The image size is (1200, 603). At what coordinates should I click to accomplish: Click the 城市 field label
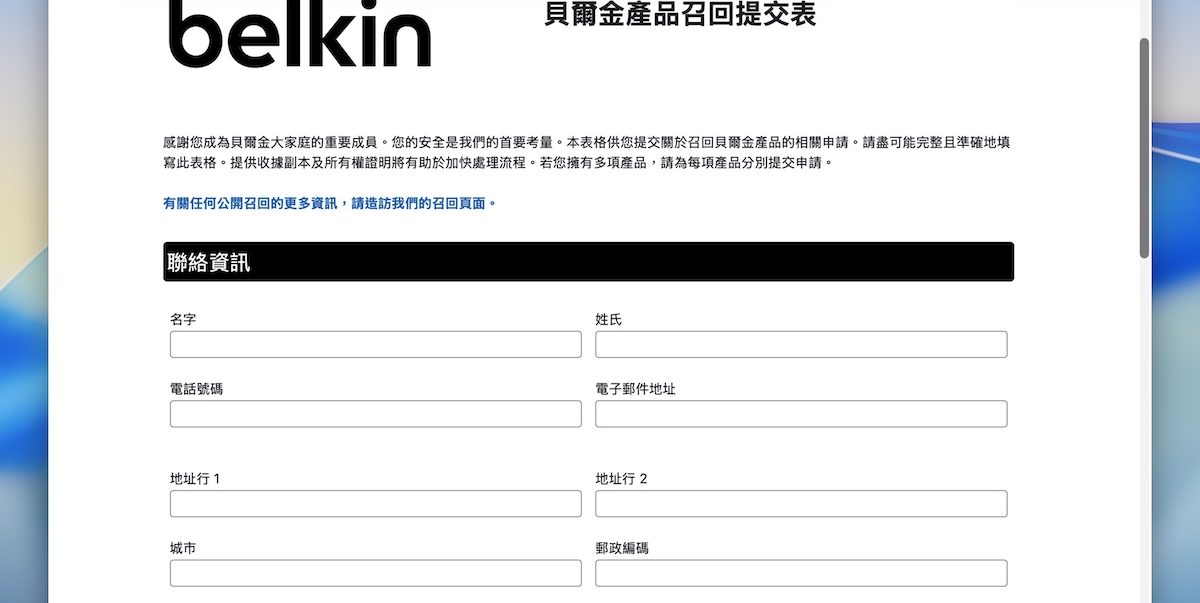click(183, 549)
